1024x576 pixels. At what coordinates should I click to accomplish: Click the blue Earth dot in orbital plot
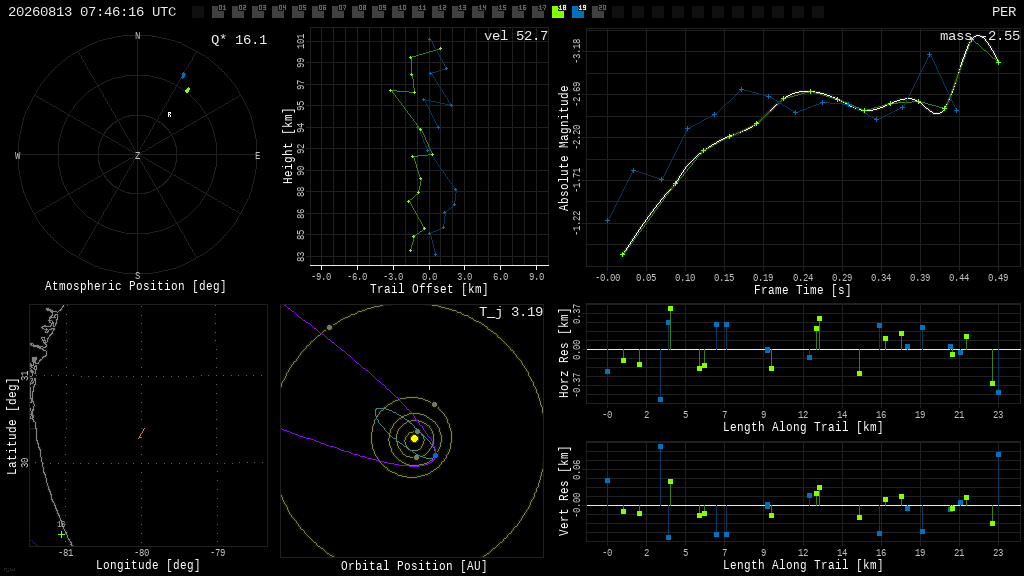pyautogui.click(x=436, y=455)
